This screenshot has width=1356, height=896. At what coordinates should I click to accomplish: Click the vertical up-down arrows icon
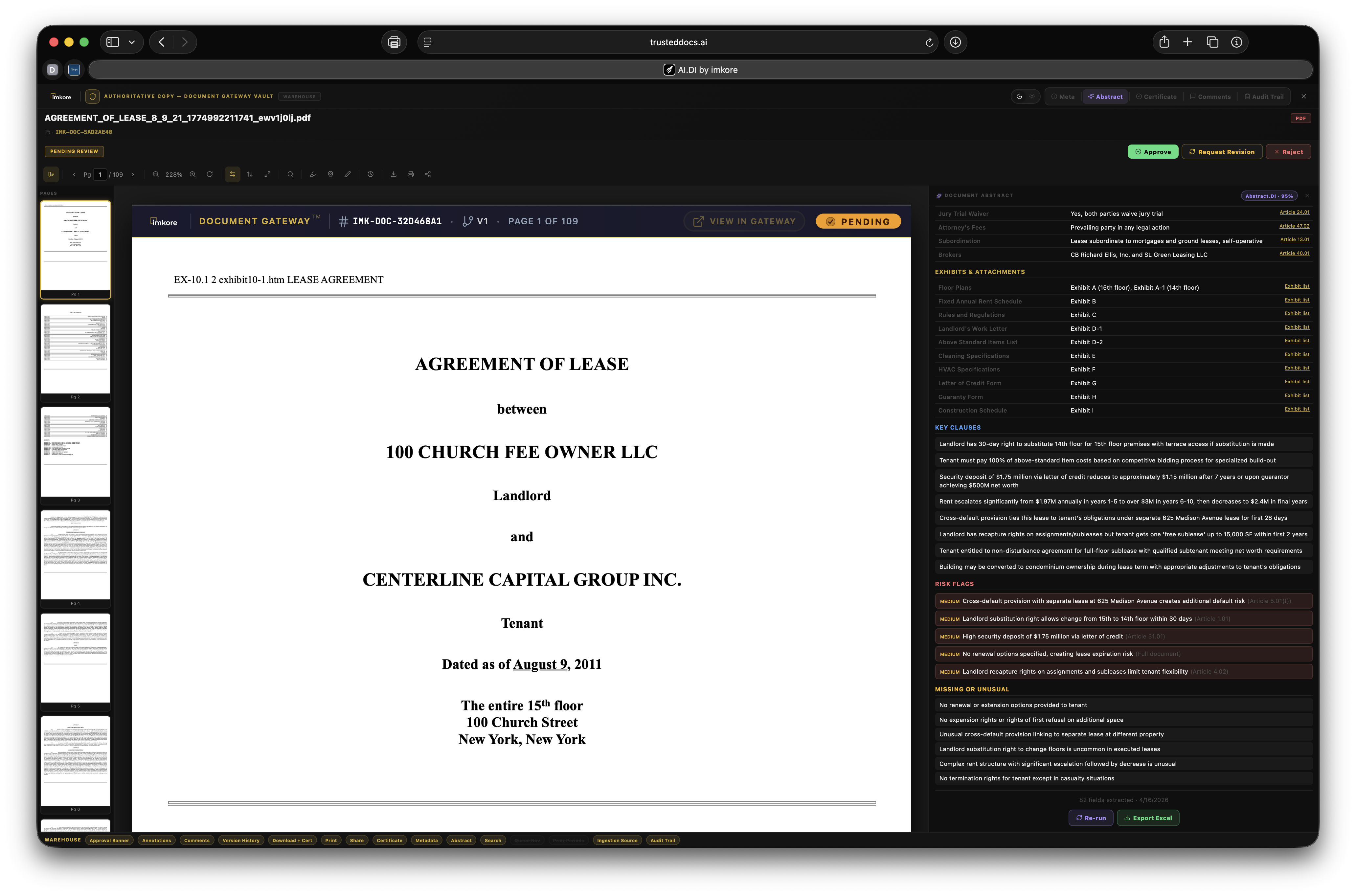250,174
